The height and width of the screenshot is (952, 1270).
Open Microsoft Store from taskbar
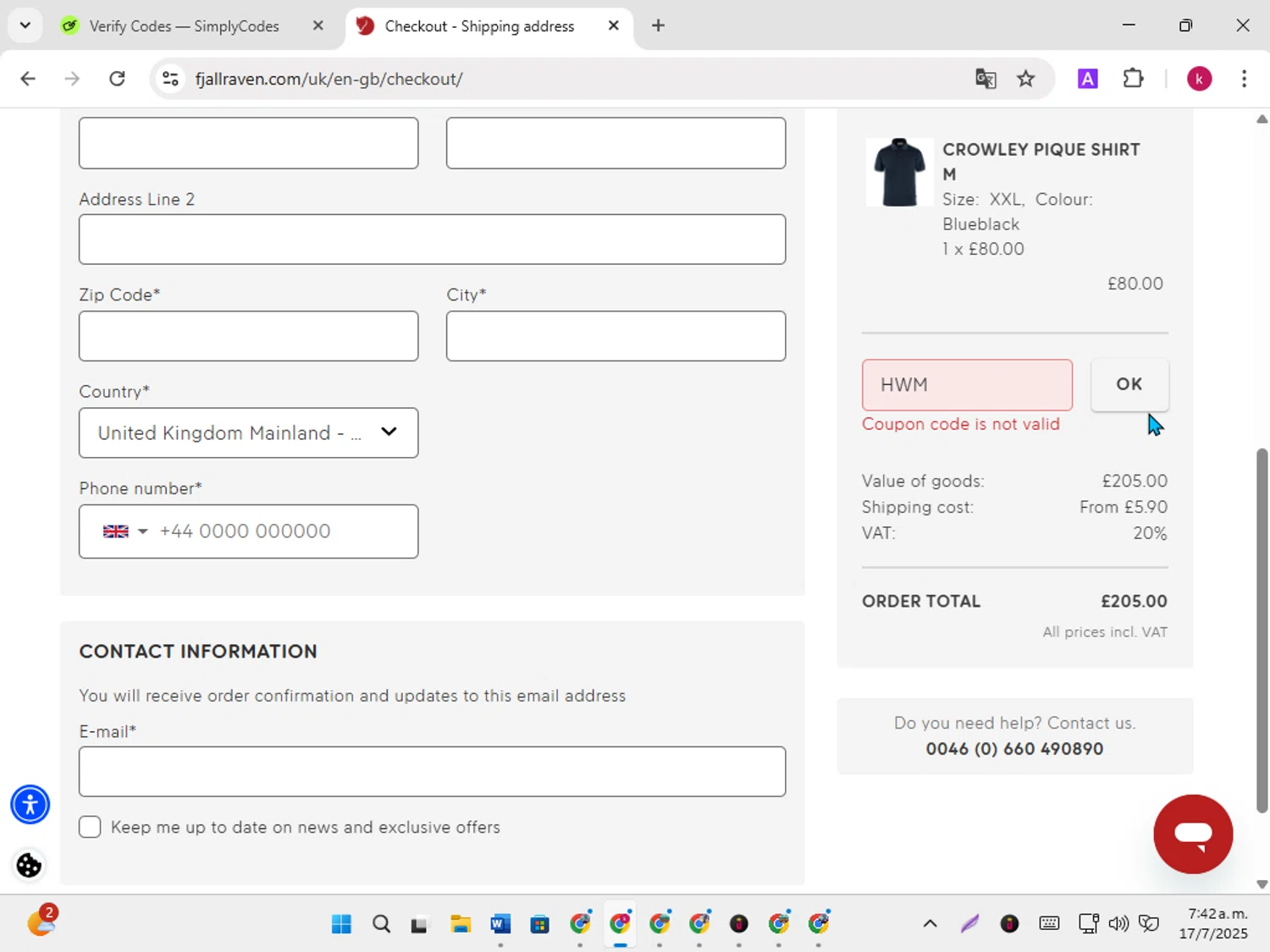539,923
